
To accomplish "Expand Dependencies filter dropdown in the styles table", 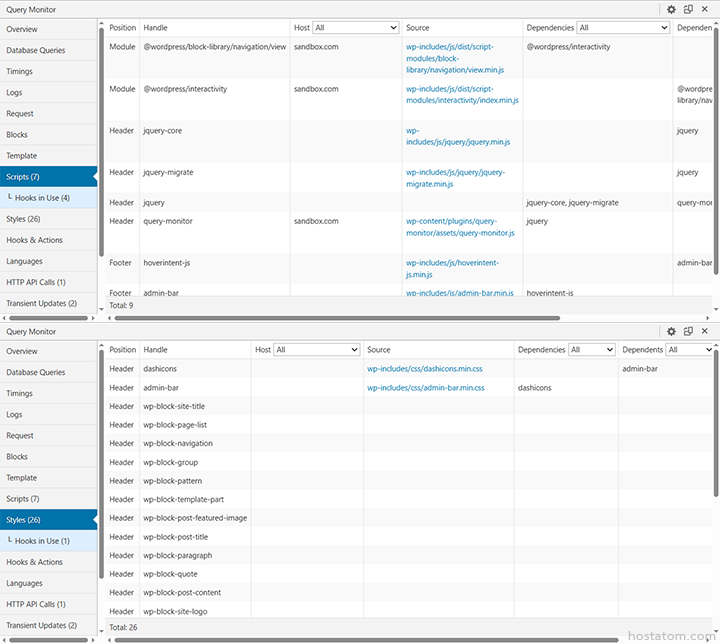I will (x=591, y=350).
